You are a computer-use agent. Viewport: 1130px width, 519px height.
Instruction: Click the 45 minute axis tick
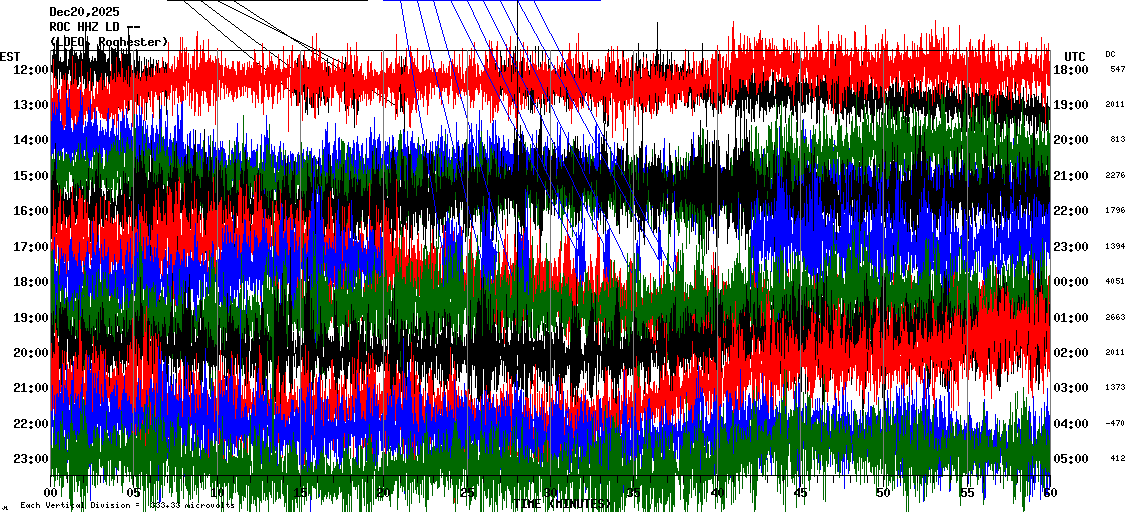[x=800, y=494]
